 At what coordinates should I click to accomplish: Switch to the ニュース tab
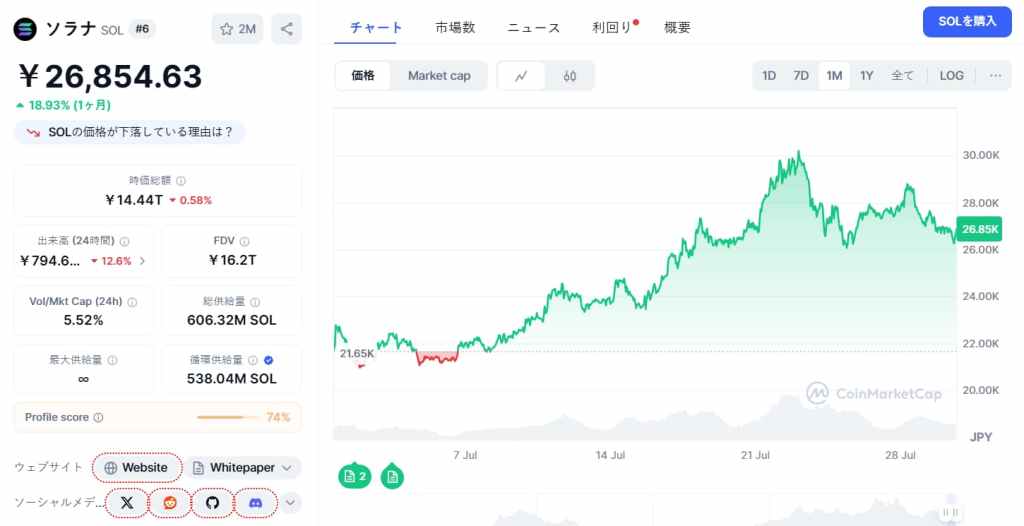pos(534,27)
